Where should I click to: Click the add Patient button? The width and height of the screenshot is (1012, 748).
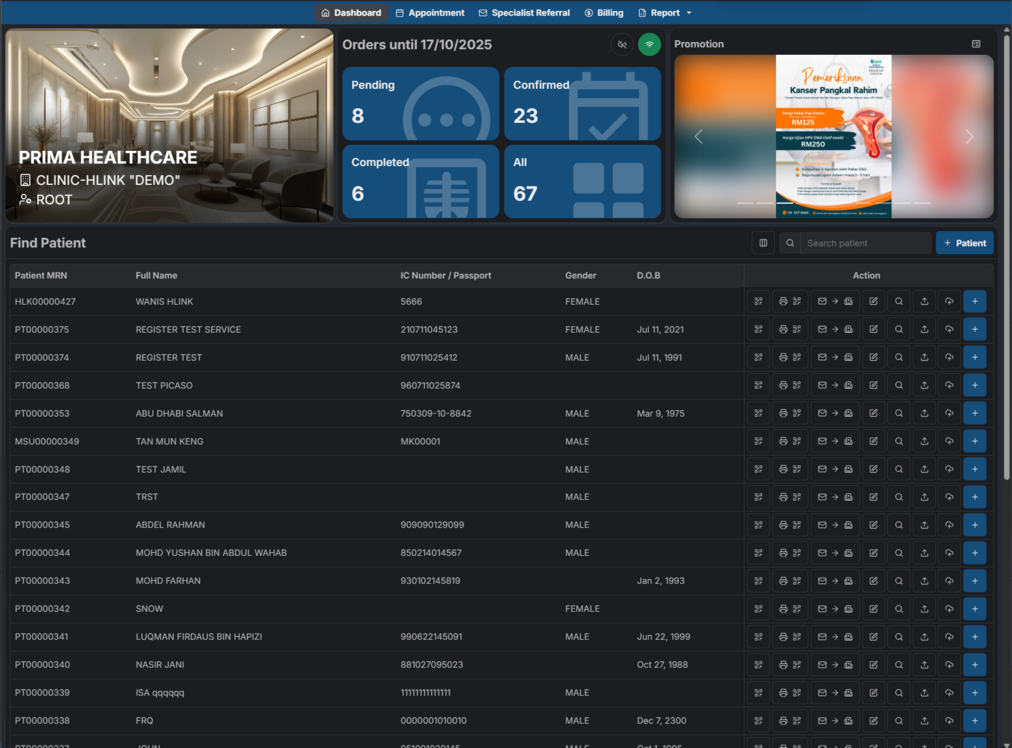coord(964,243)
